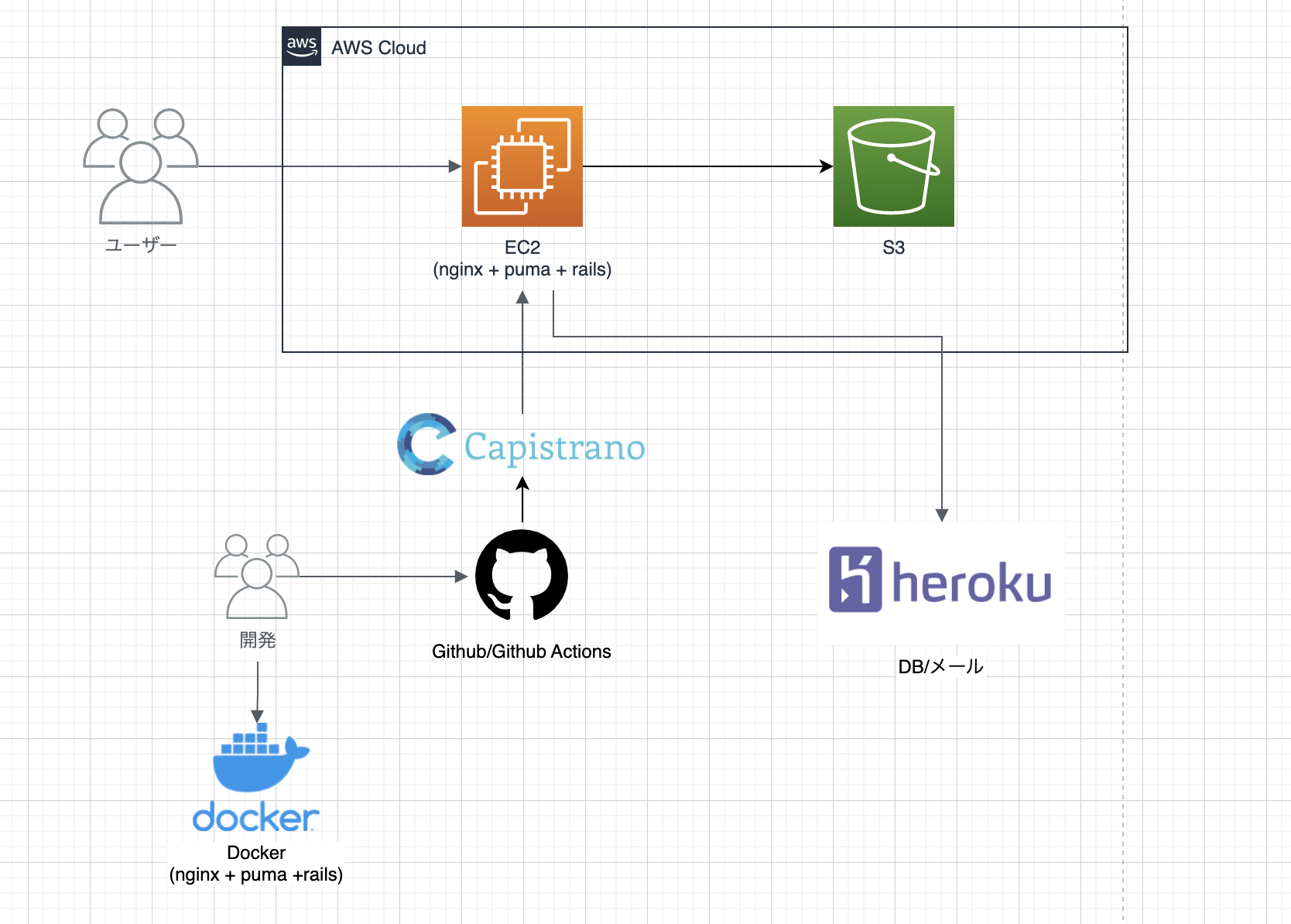Select the EC2 instance icon
1291x924 pixels.
[522, 166]
